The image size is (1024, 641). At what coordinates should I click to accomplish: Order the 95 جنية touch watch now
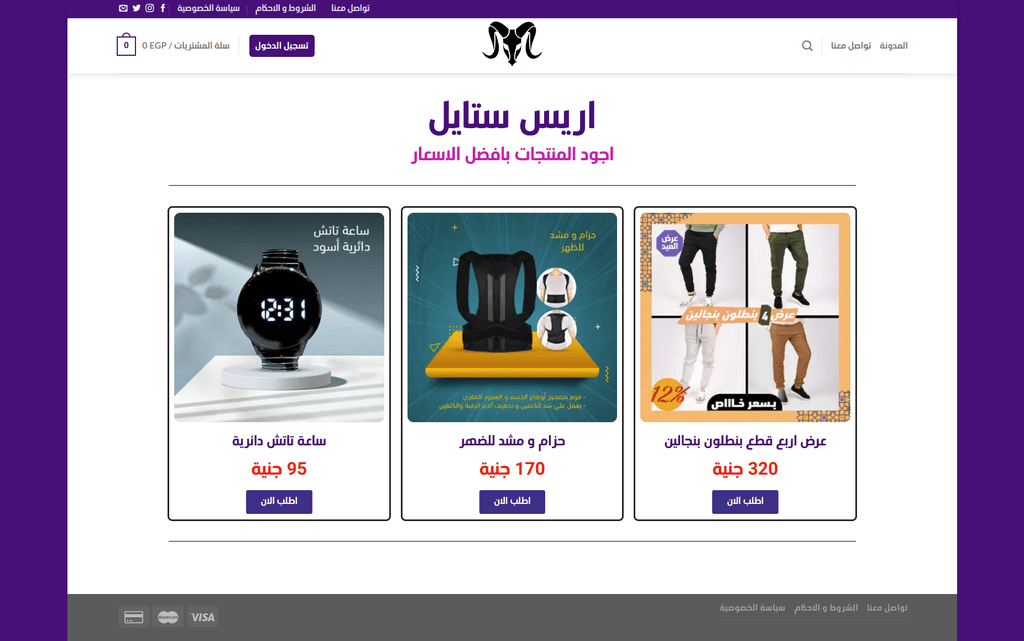279,501
